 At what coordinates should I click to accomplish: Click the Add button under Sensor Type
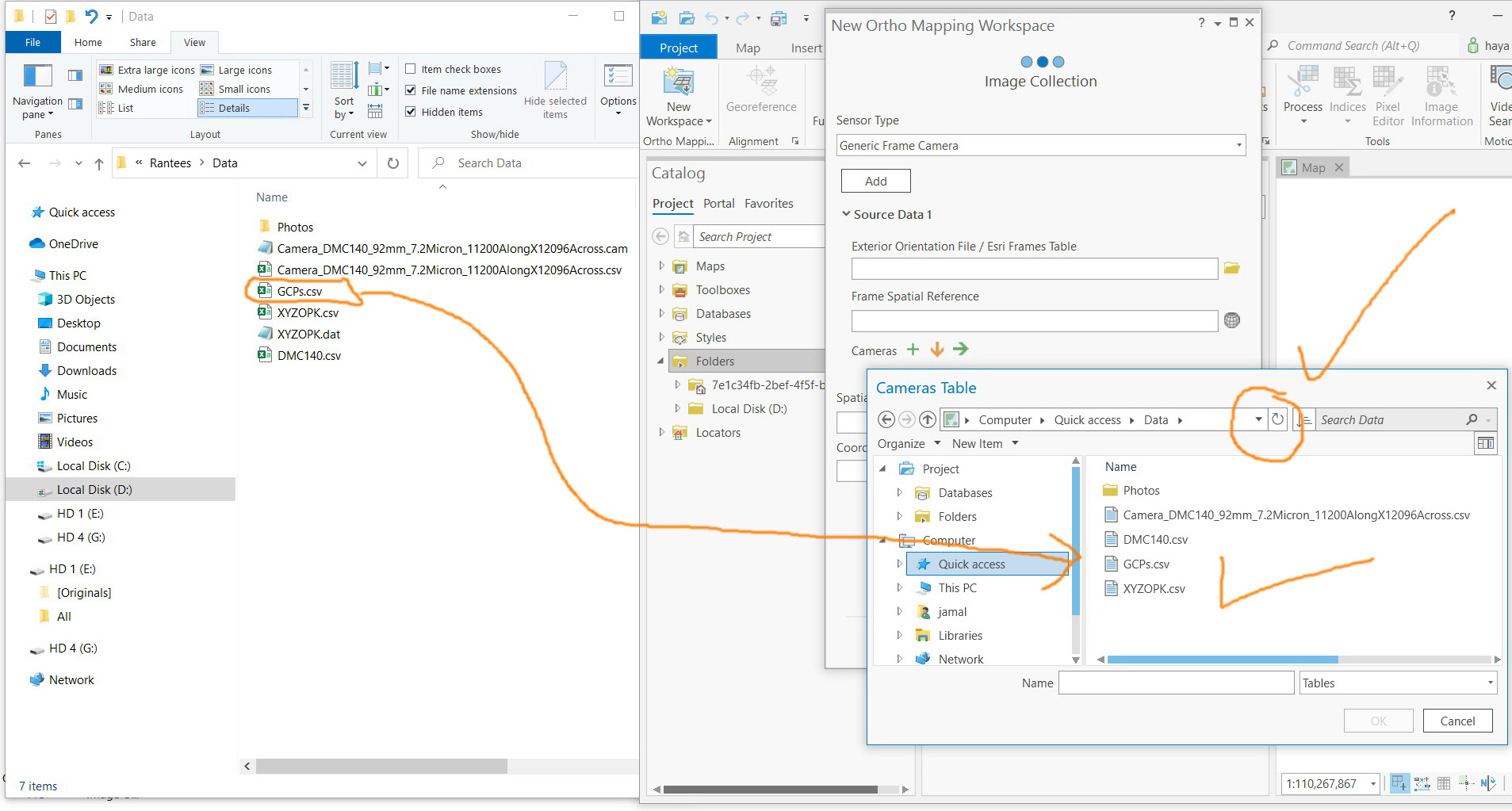[x=875, y=181]
